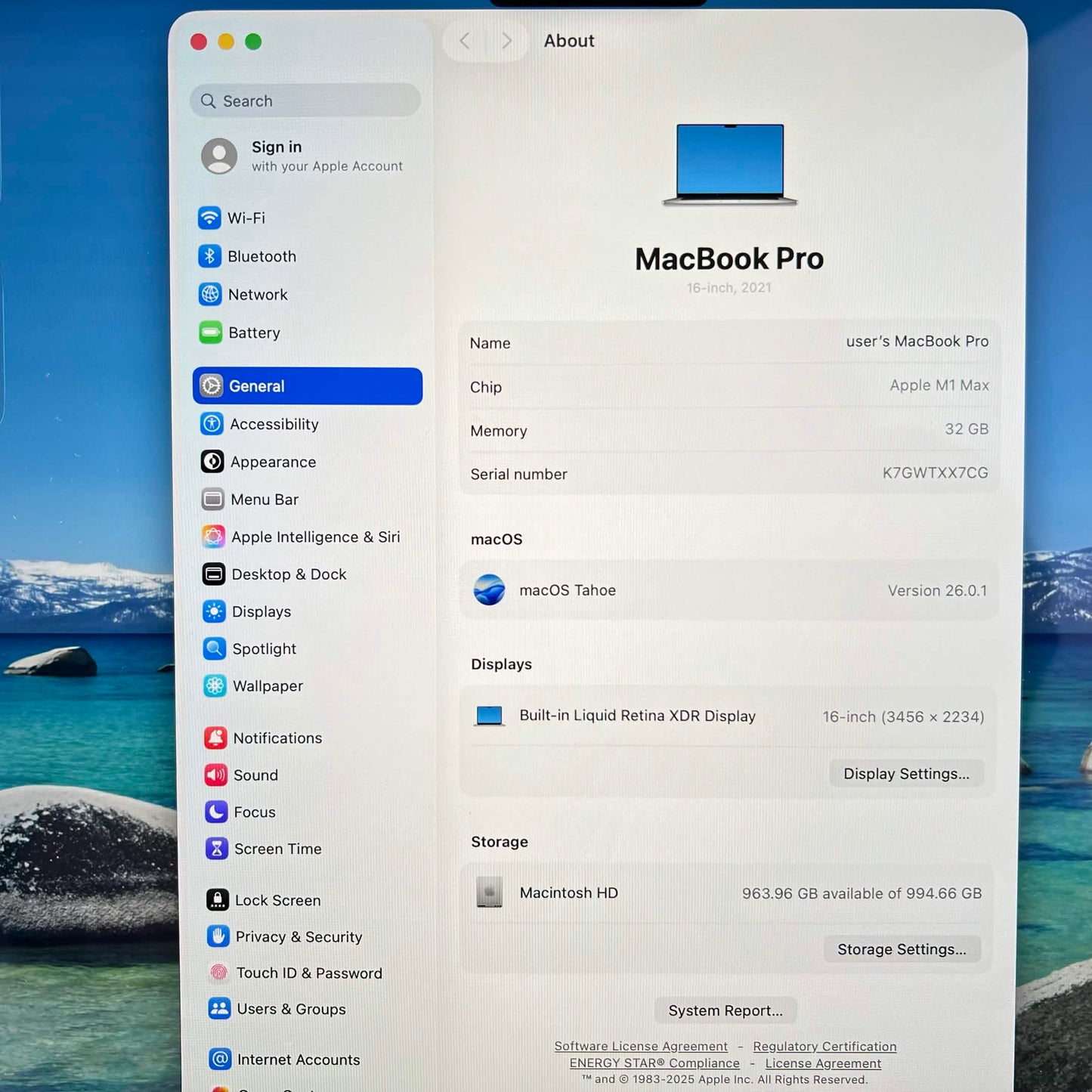Open the Network globe icon
The image size is (1092, 1092).
click(210, 294)
